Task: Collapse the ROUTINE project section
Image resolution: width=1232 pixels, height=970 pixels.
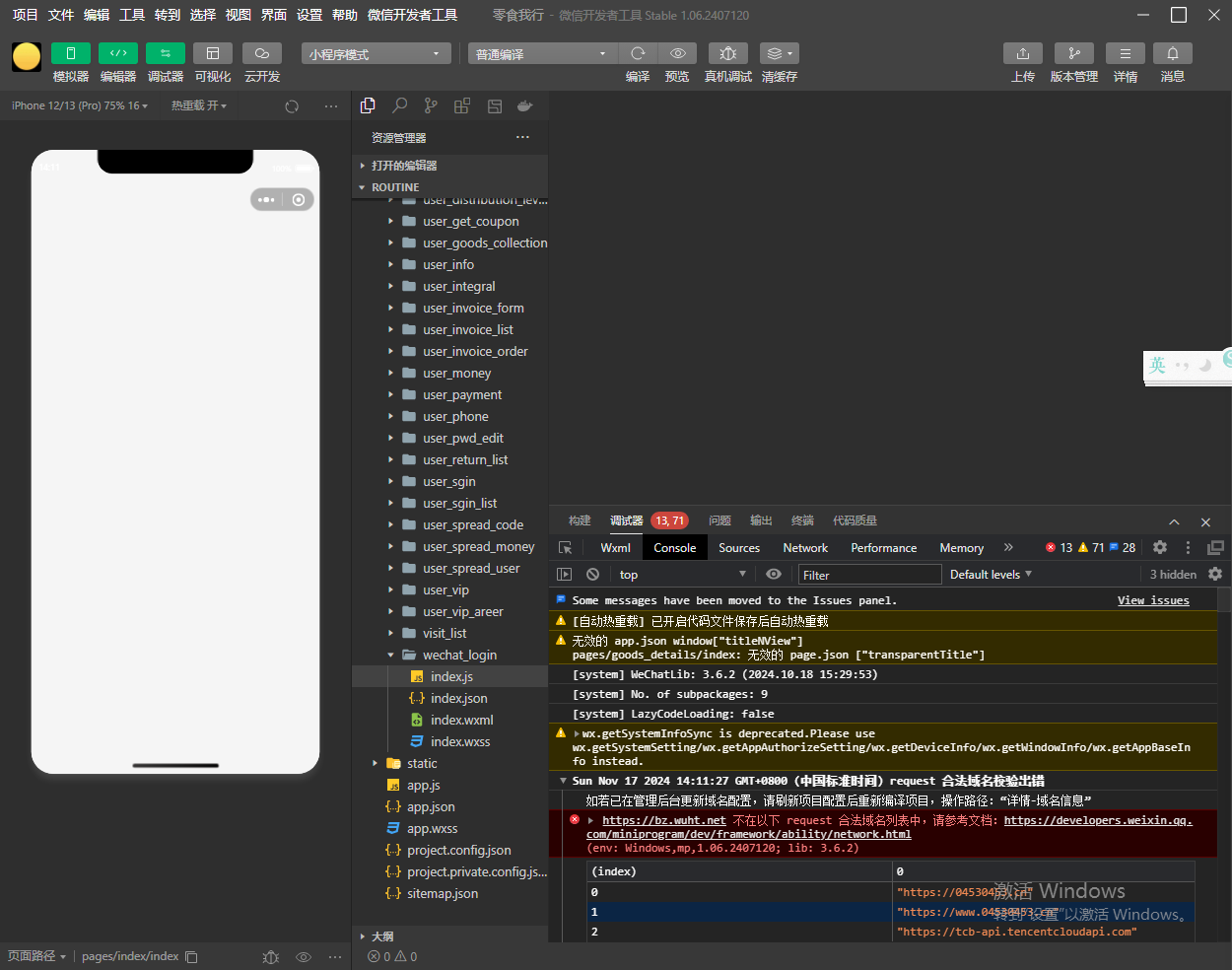Action: [x=449, y=187]
